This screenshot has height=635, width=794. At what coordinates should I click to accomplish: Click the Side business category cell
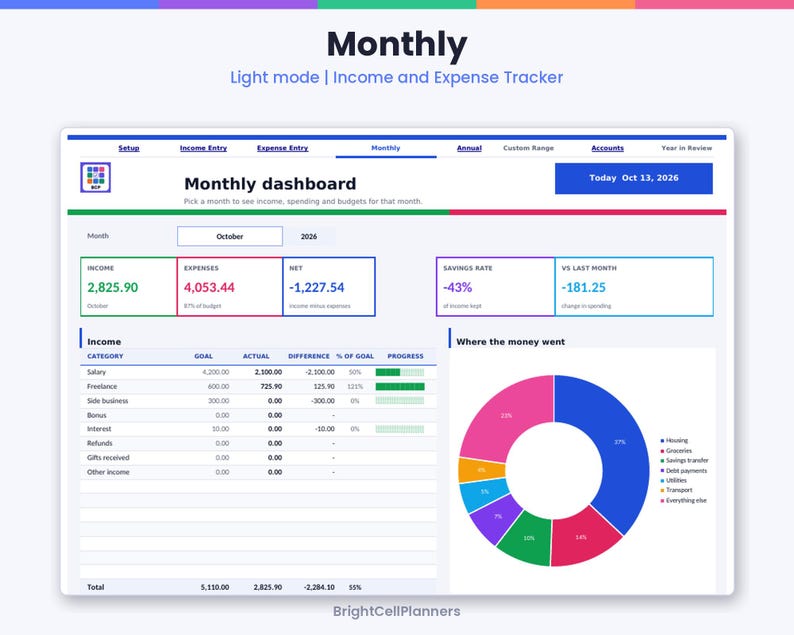click(x=107, y=401)
